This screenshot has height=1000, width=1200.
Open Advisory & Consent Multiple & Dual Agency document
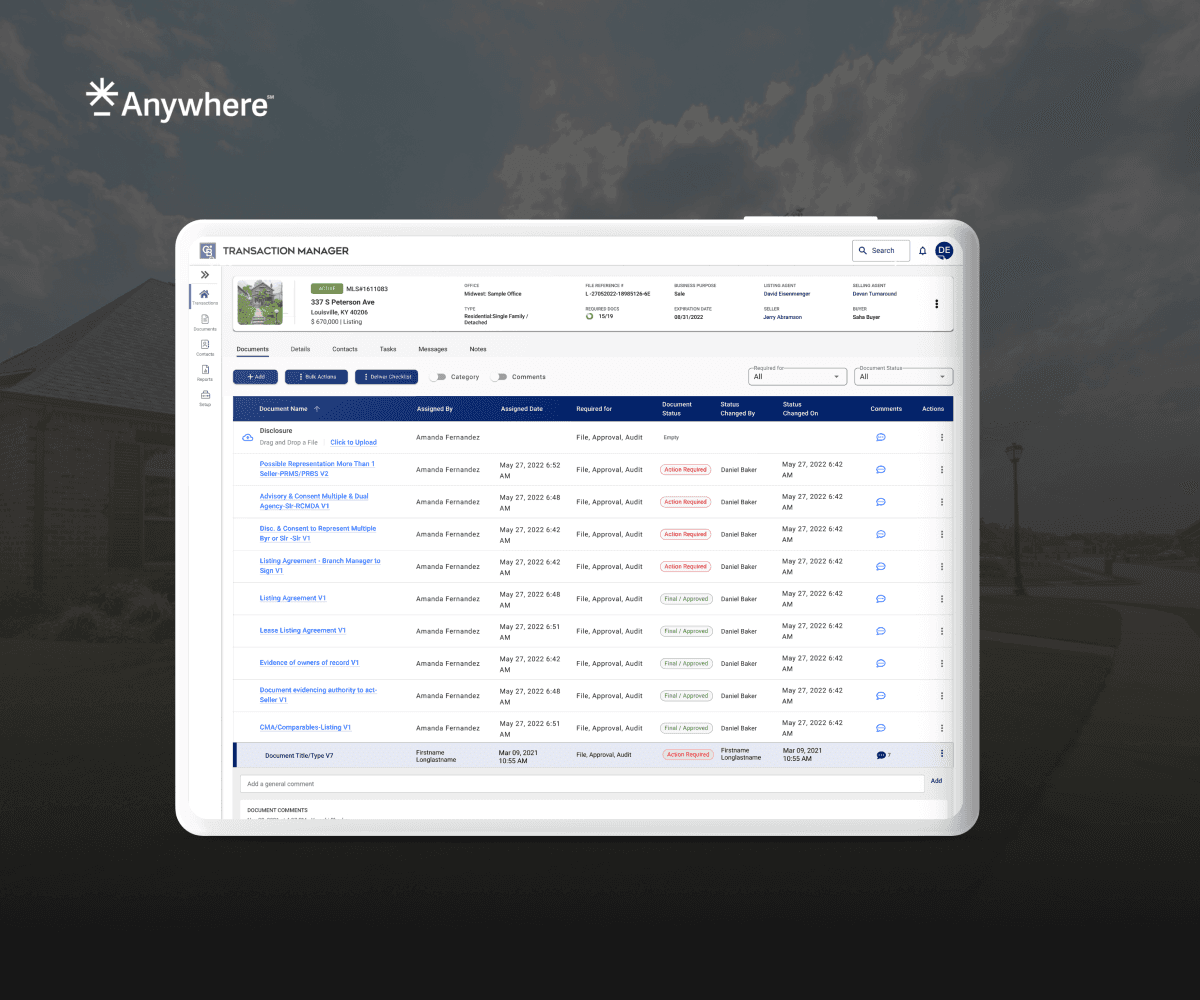(314, 501)
